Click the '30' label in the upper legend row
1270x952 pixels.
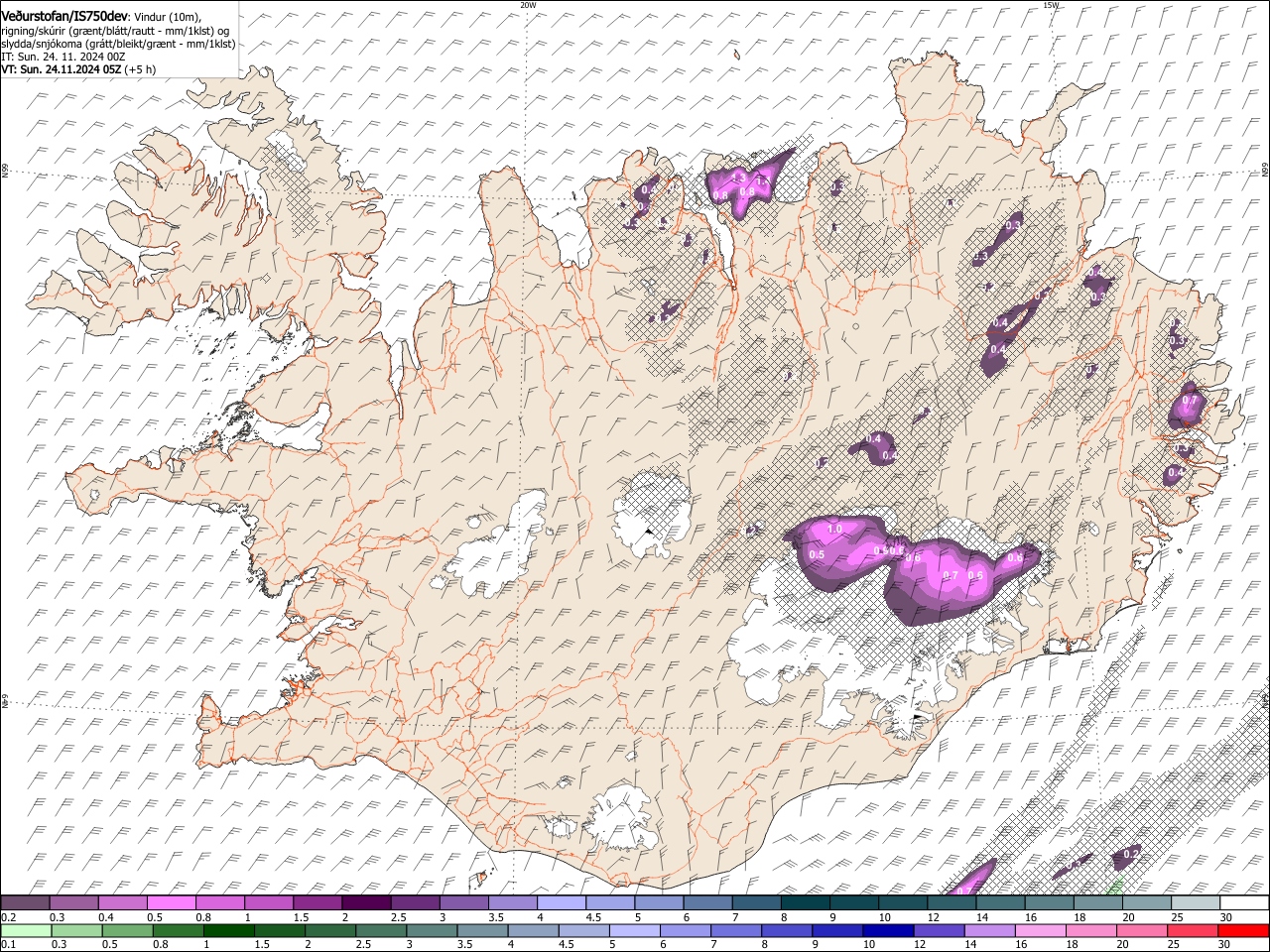pyautogui.click(x=1226, y=917)
